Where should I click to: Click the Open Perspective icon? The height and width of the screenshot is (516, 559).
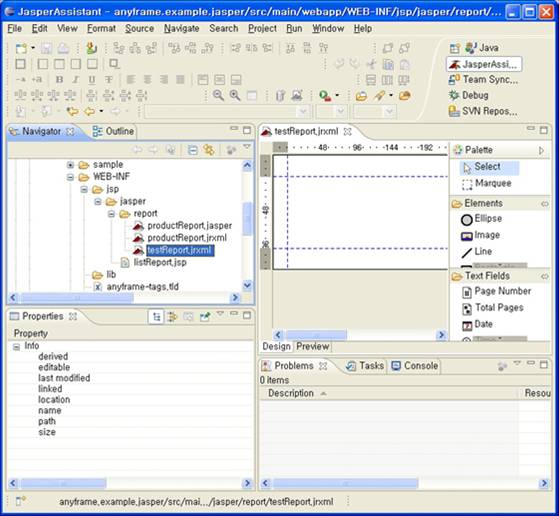click(455, 48)
